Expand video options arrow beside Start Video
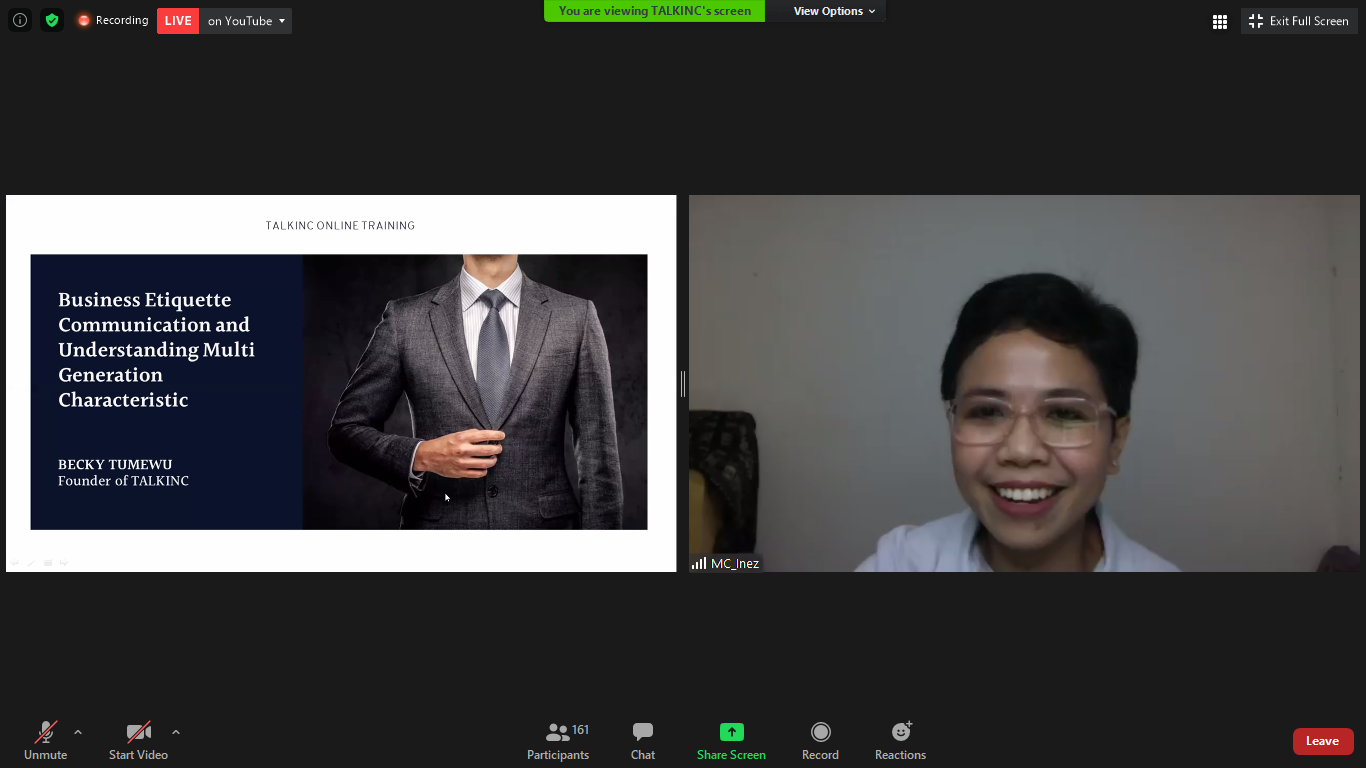This screenshot has height=768, width=1366. [x=176, y=732]
